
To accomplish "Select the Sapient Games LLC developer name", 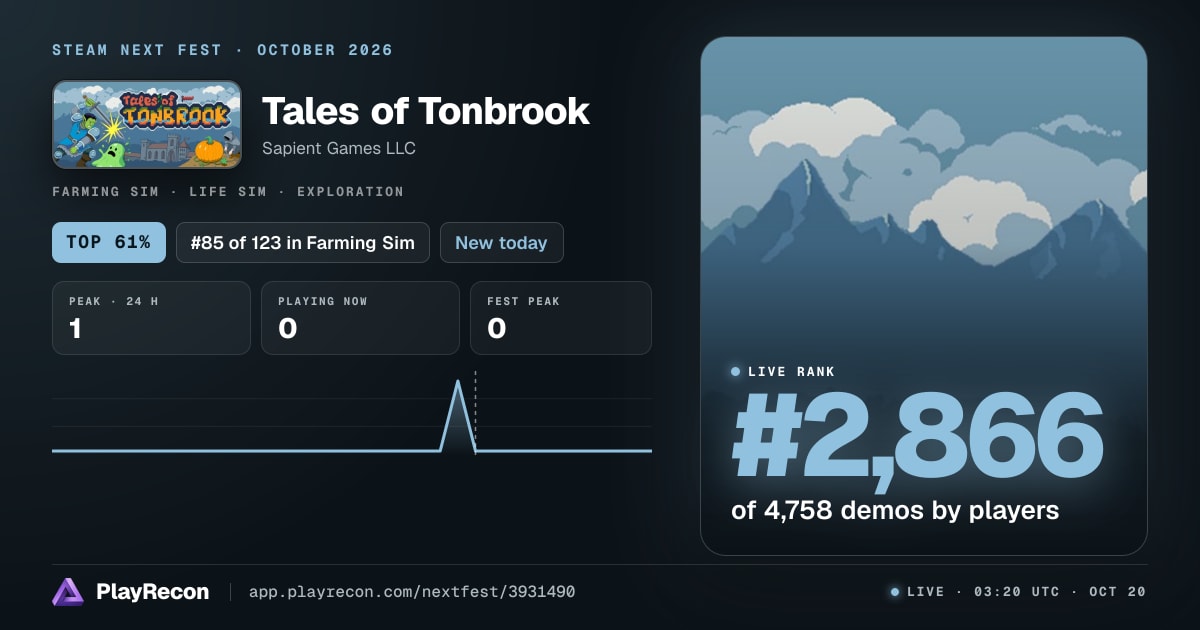I will [339, 148].
